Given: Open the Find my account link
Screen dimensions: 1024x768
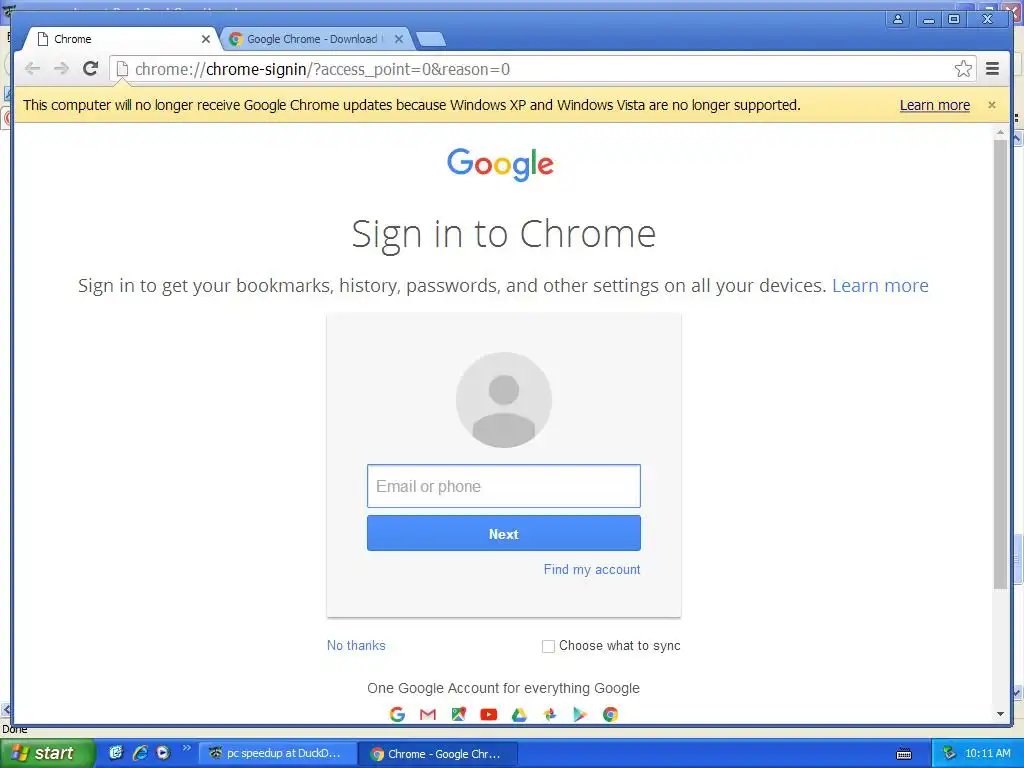Looking at the screenshot, I should click(592, 569).
